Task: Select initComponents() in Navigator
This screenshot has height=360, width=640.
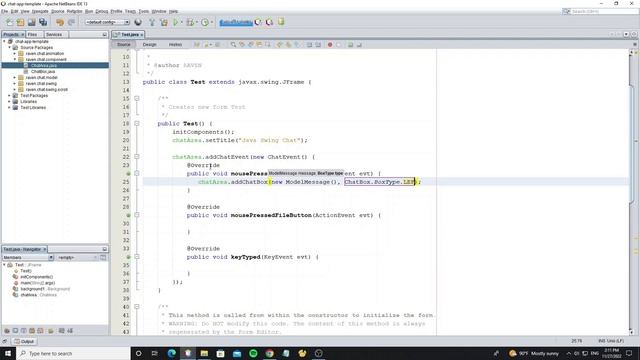Action: click(37, 277)
